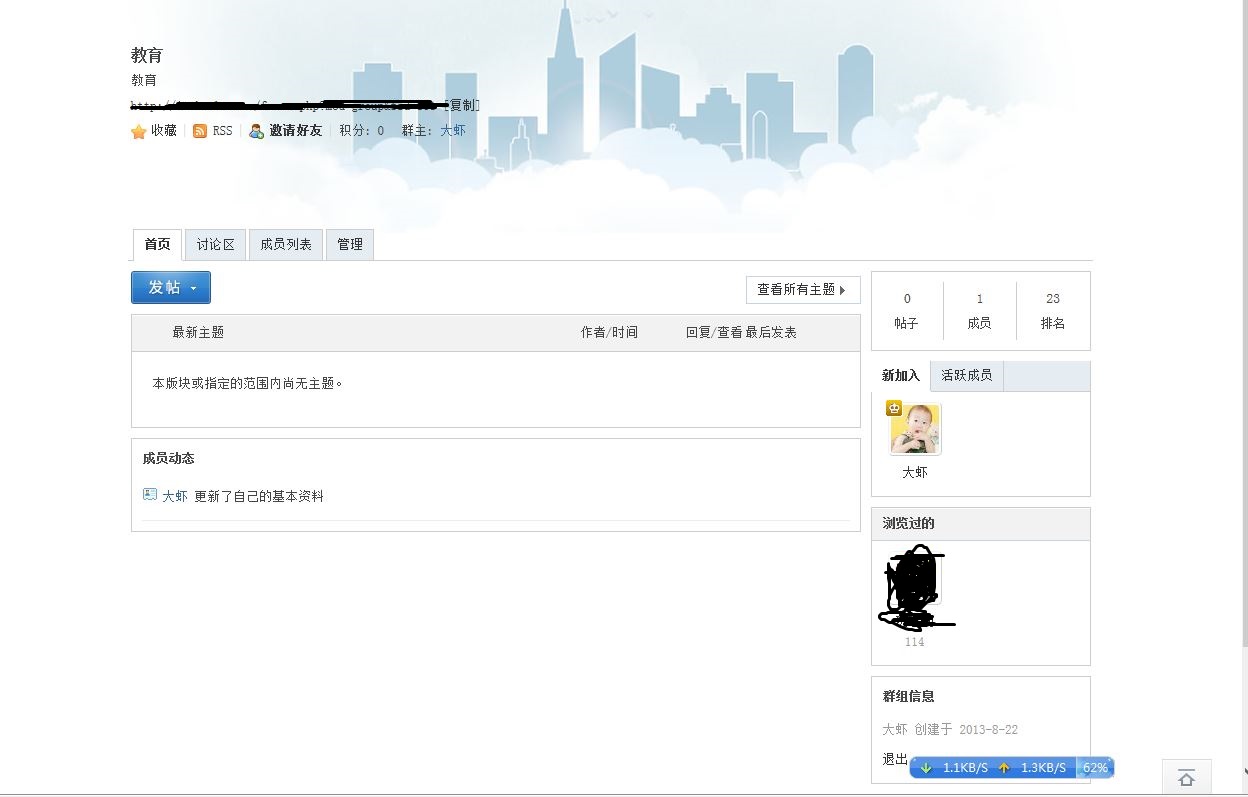Image resolution: width=1248 pixels, height=797 pixels.
Task: Select the 活跃成员 tab
Action: click(966, 376)
